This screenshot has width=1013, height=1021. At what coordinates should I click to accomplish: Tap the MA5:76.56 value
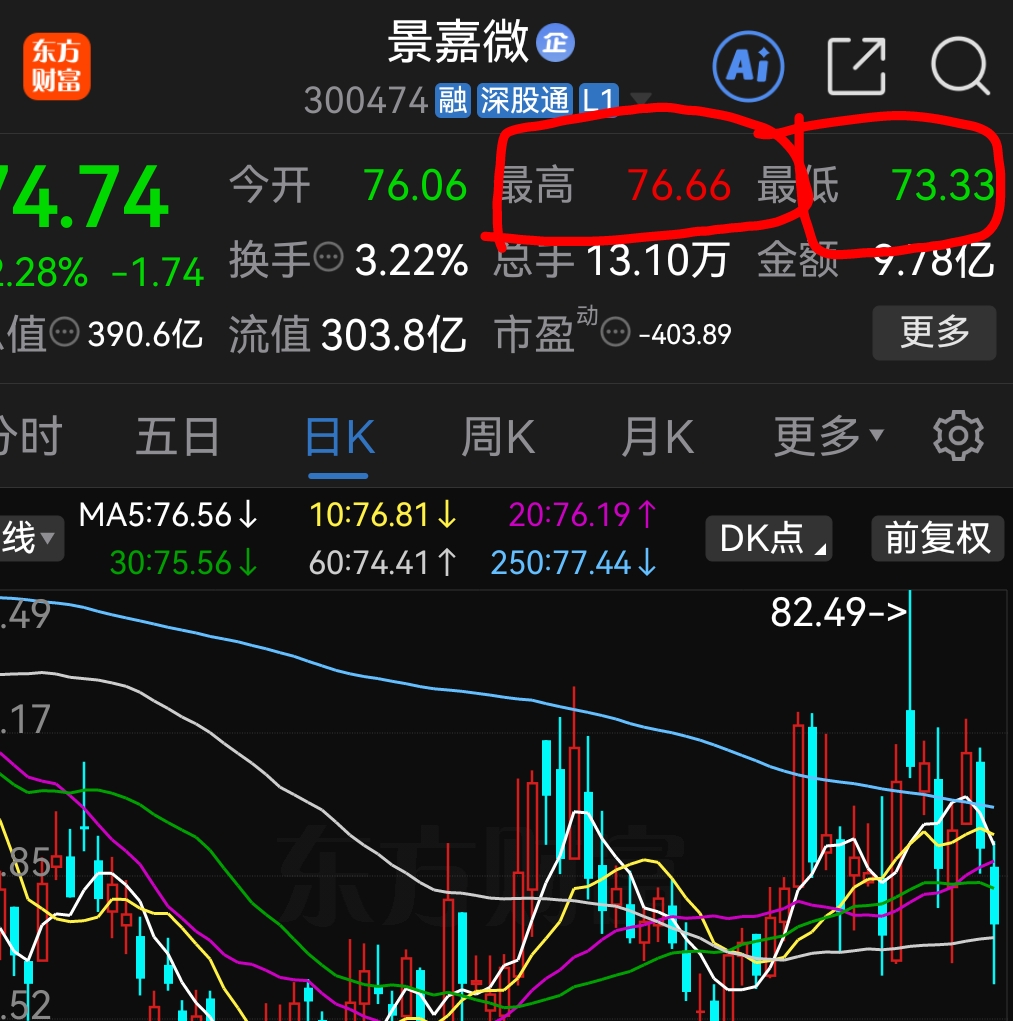168,515
